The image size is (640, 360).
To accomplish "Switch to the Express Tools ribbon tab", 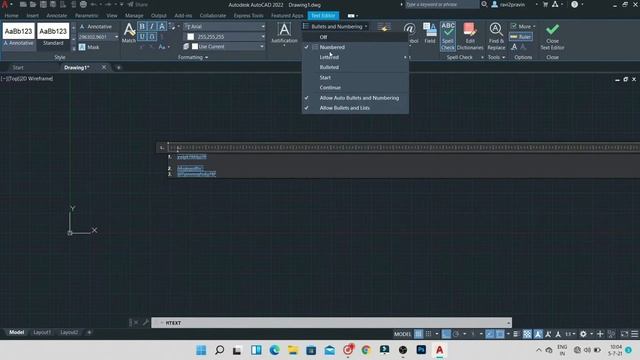I will click(x=249, y=16).
